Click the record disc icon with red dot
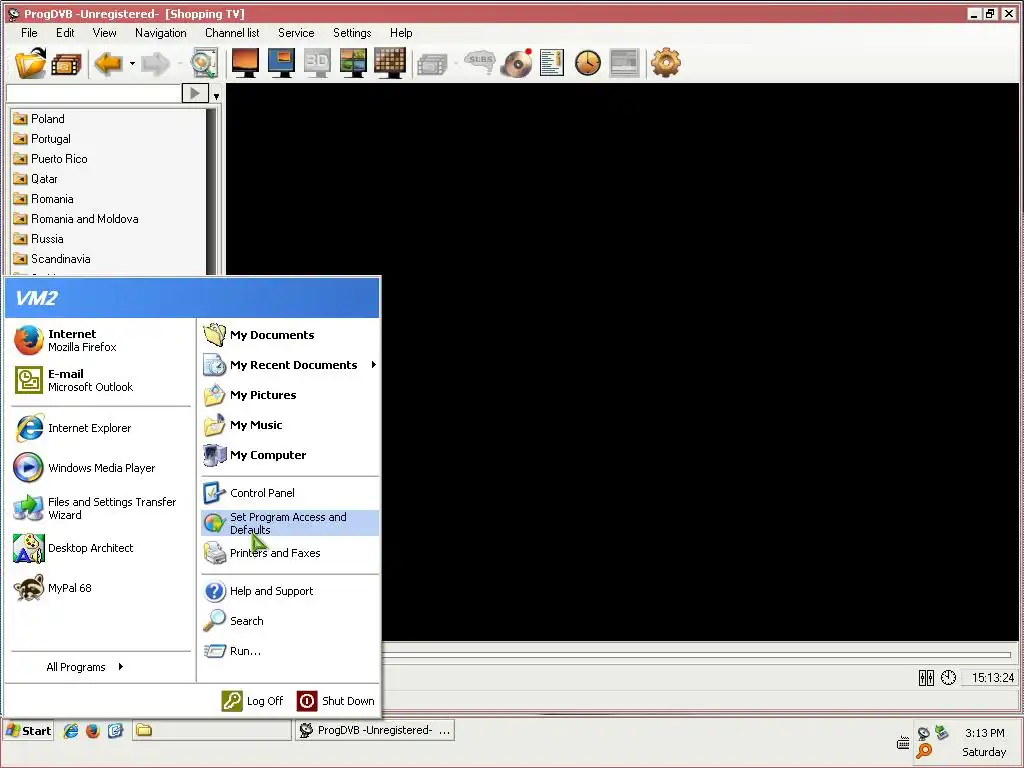Image resolution: width=1024 pixels, height=768 pixels. coord(517,63)
